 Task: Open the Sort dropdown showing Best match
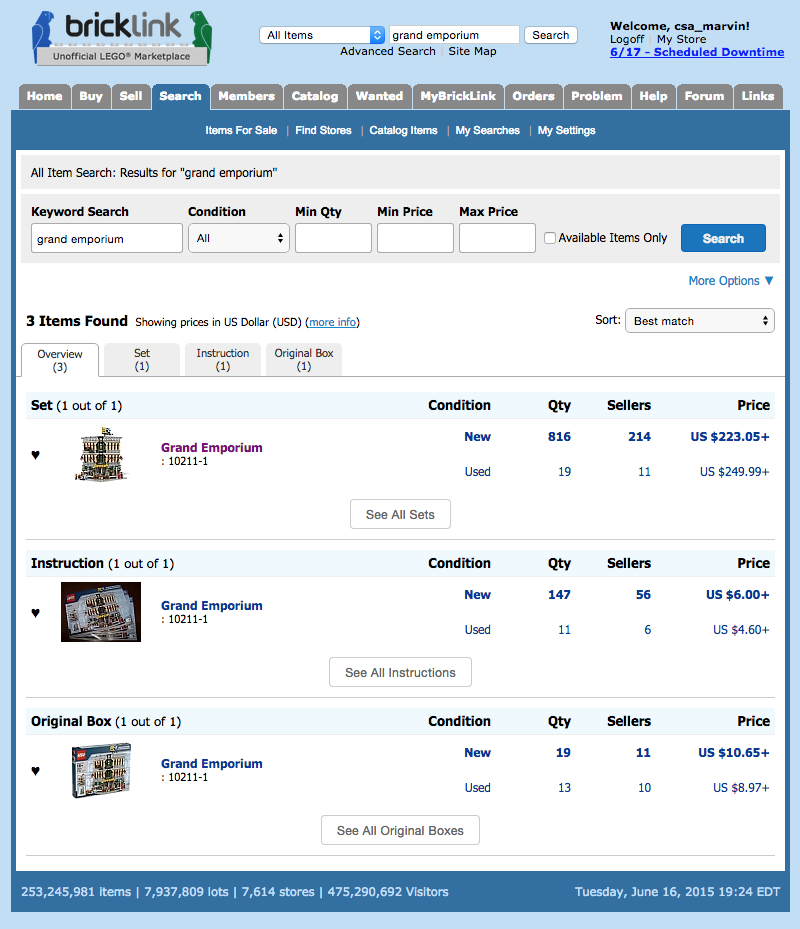(x=700, y=321)
